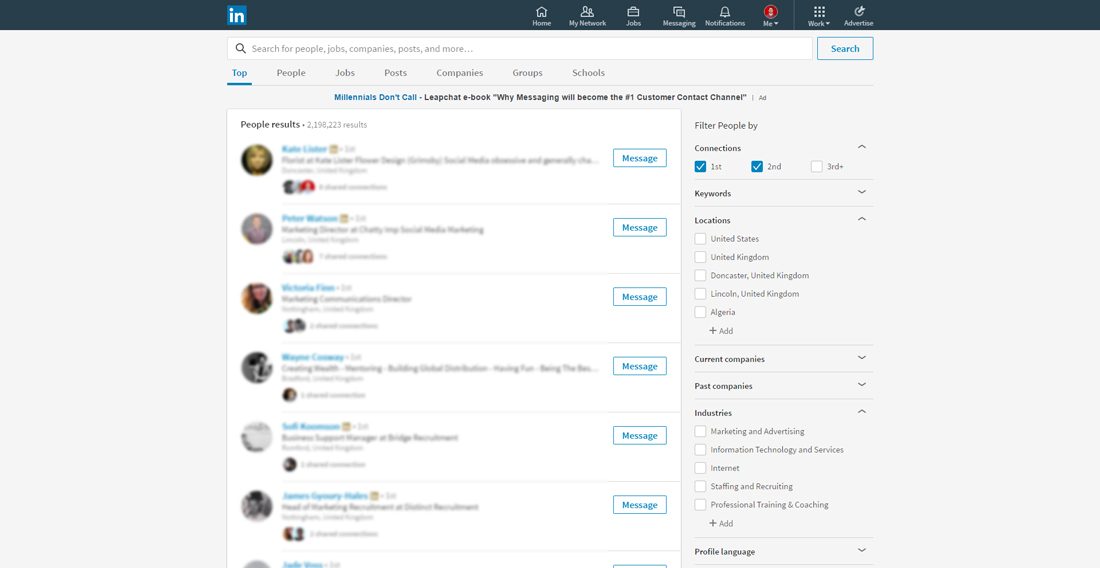Expand the Past companies filter
The width and height of the screenshot is (1100, 568).
pyautogui.click(x=862, y=384)
